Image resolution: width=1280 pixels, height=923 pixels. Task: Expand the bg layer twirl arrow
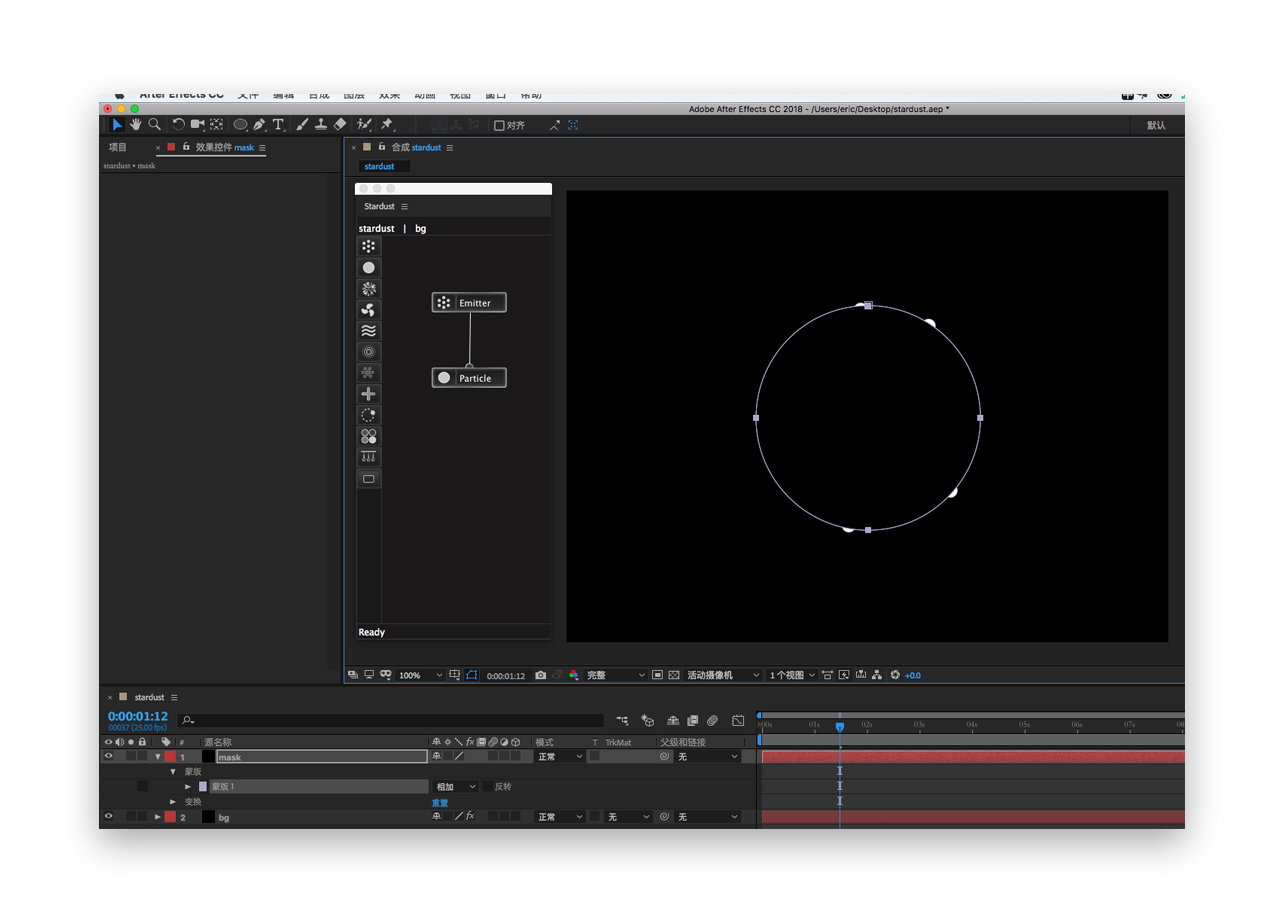[x=158, y=817]
